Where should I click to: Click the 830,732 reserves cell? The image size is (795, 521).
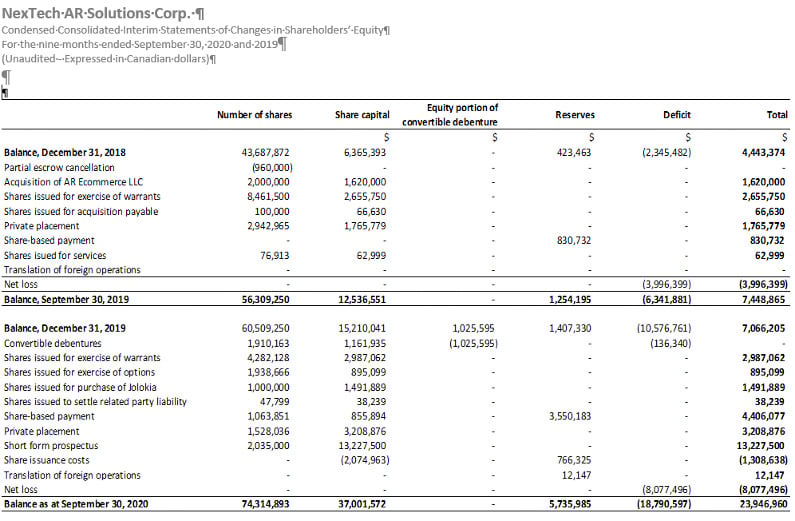(573, 240)
